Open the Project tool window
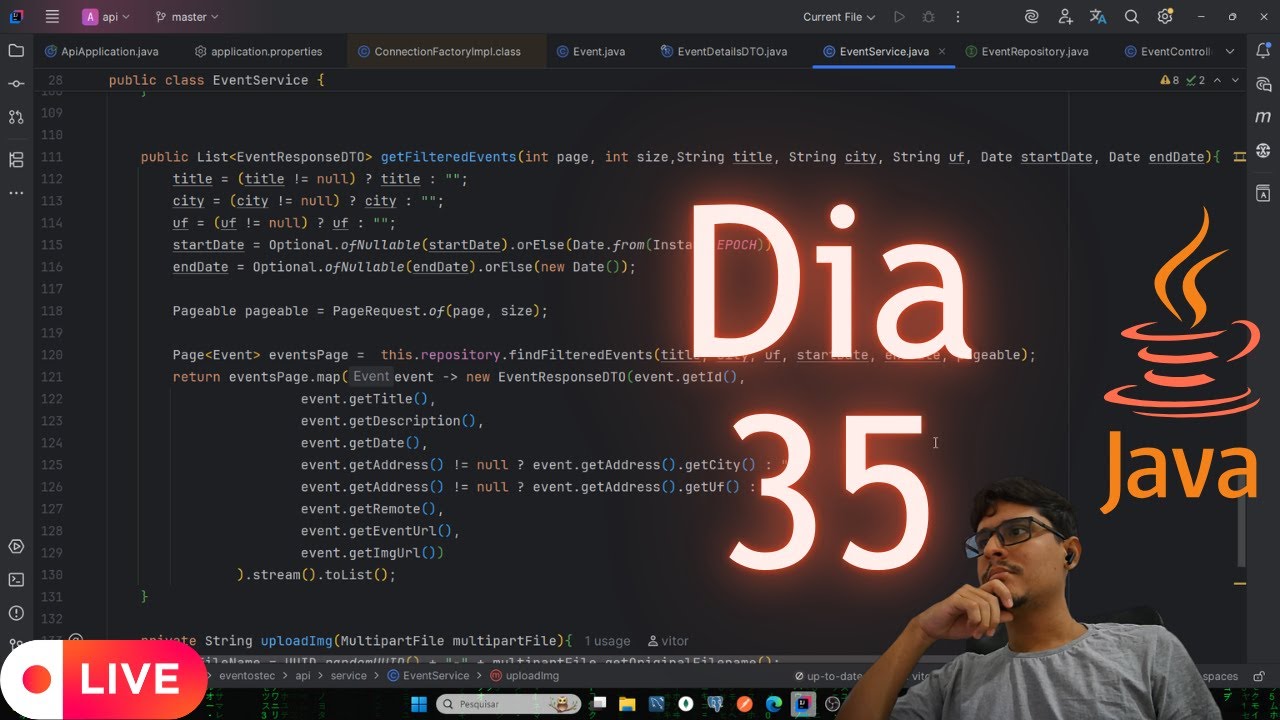 pyautogui.click(x=16, y=51)
